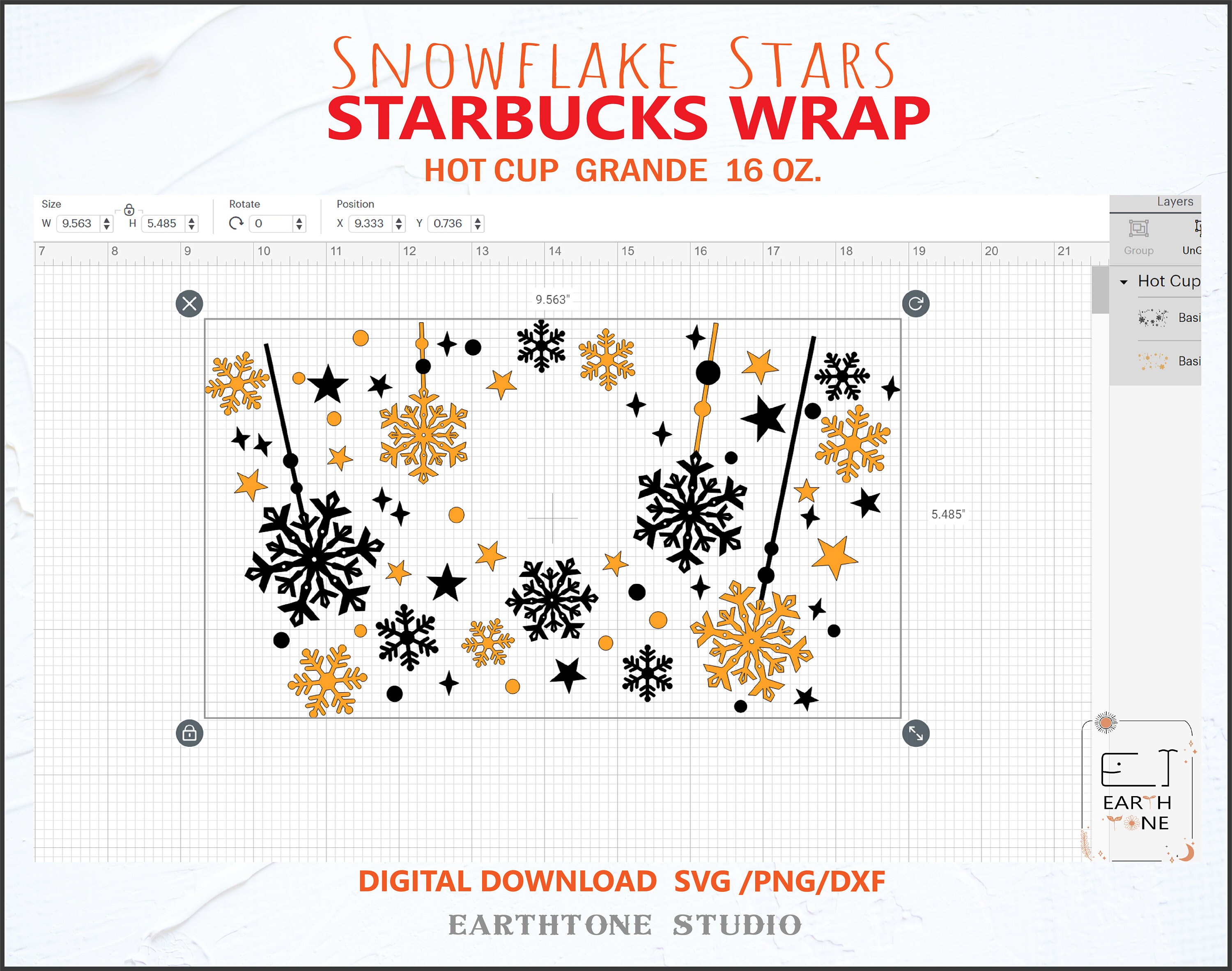Click the rotate handle on the selection corner
Viewport: 1232px width, 971px height.
click(x=917, y=303)
